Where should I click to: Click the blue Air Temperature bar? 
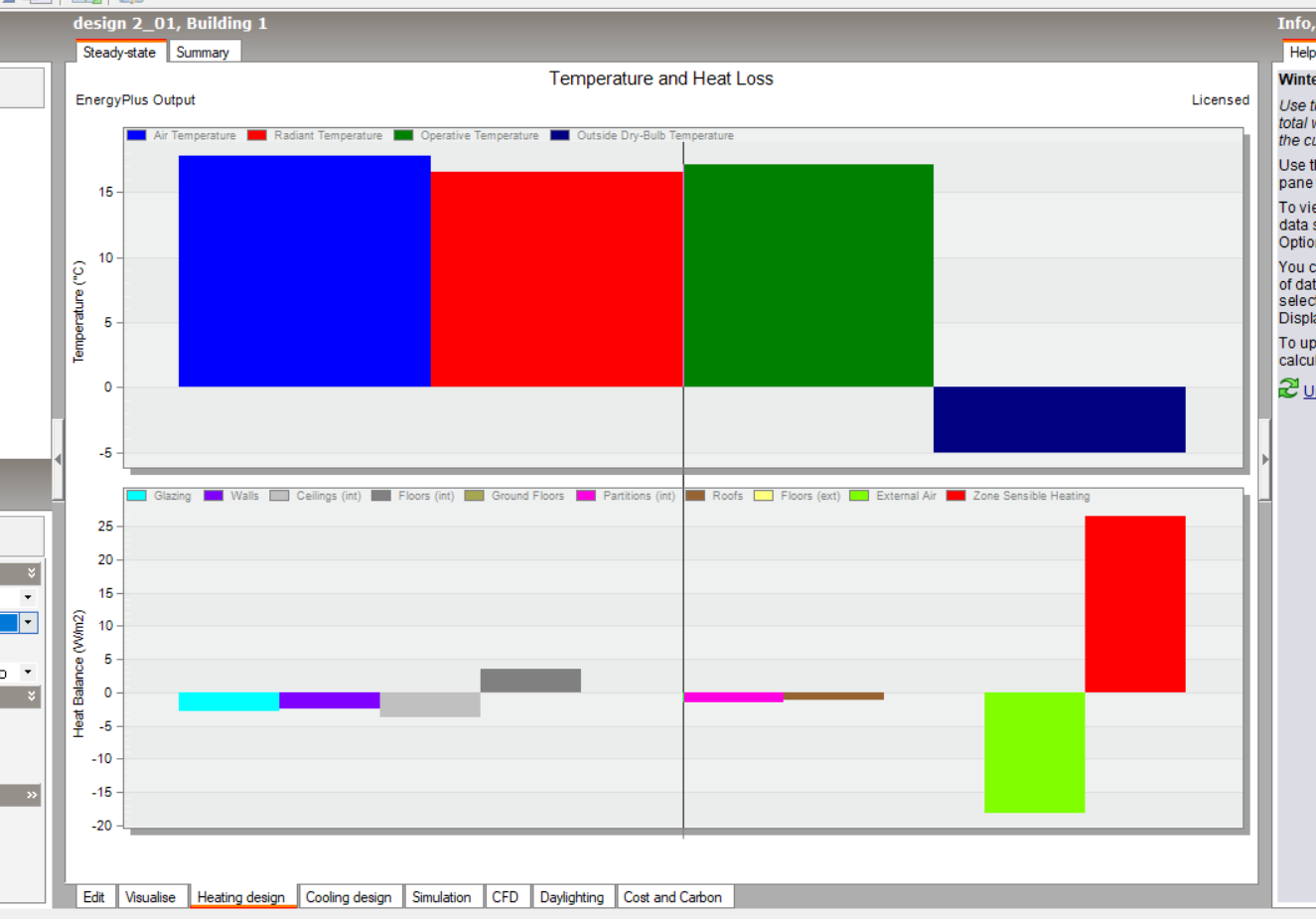[x=305, y=271]
